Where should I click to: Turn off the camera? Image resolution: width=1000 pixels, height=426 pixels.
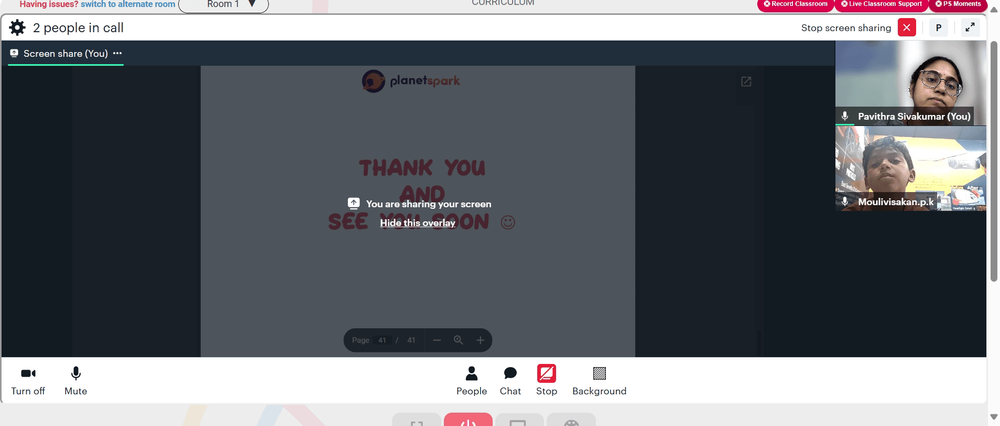pyautogui.click(x=28, y=381)
